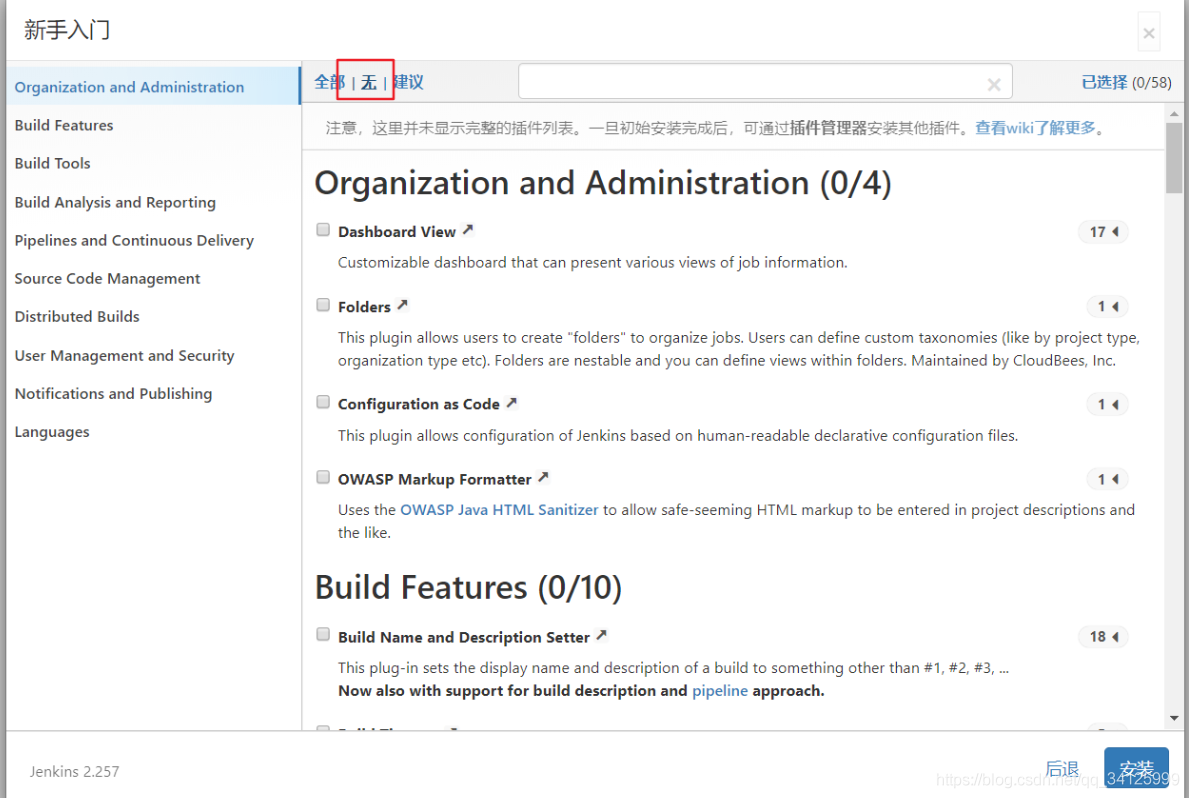Click the 后退 back button

click(x=1062, y=768)
